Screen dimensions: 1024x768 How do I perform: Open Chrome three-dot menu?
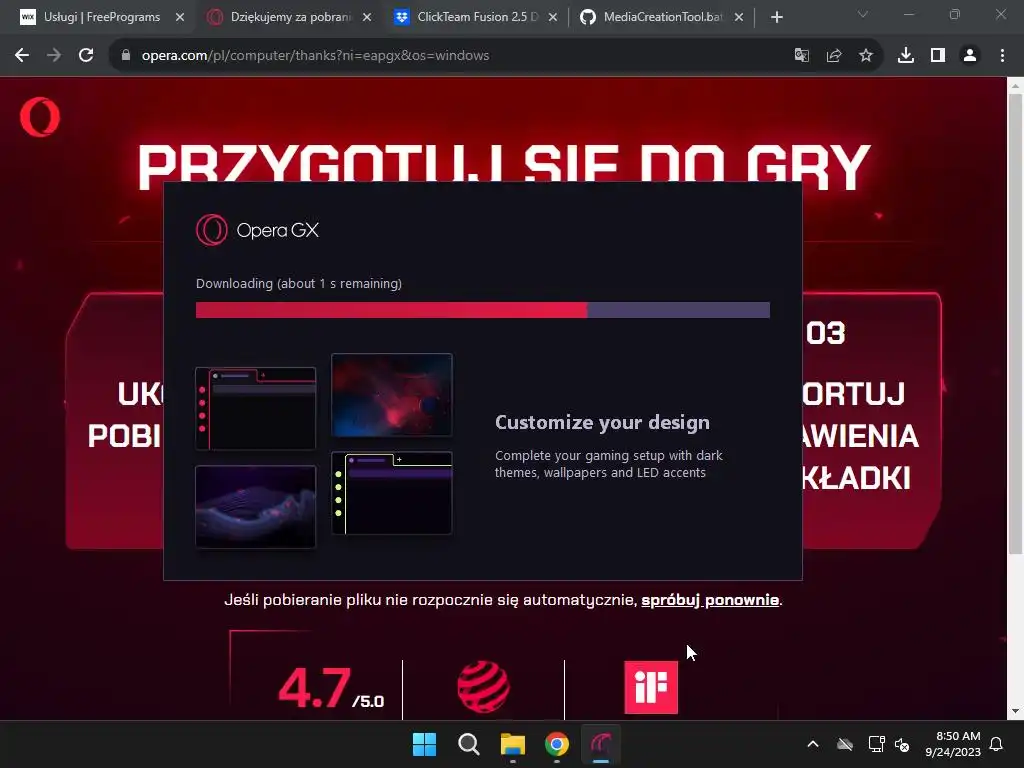[x=1002, y=56]
